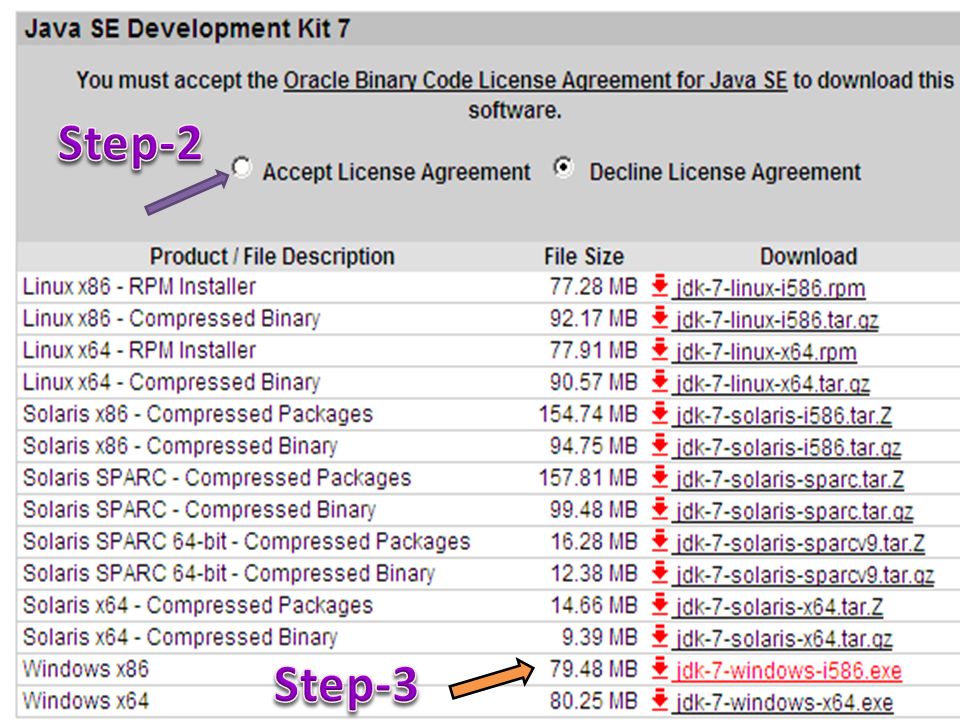Viewport: 960px width, 720px height.
Task: Click download arrow icon for jdk-7-linux-x64.tar.gz
Action: pyautogui.click(x=659, y=381)
